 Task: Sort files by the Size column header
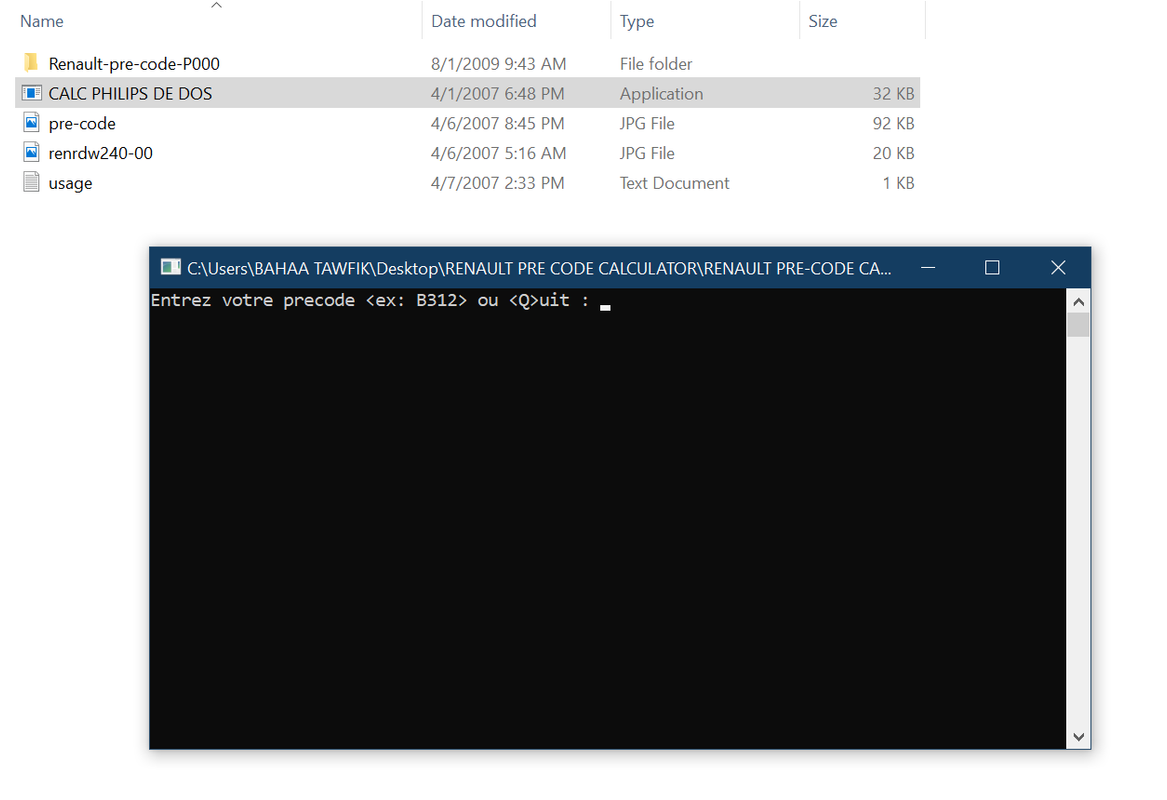[823, 21]
